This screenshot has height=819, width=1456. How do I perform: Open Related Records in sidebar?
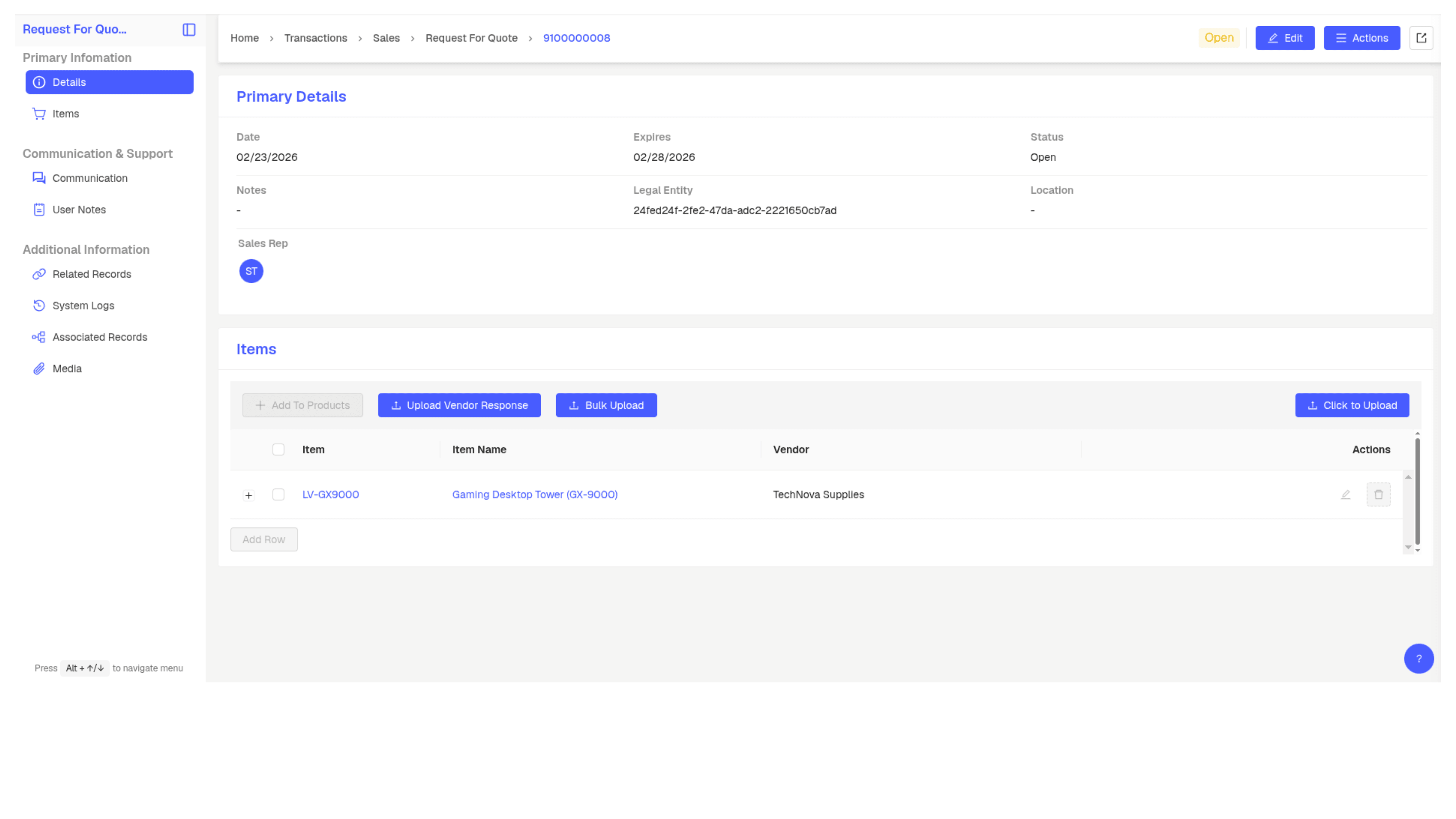pyautogui.click(x=109, y=274)
